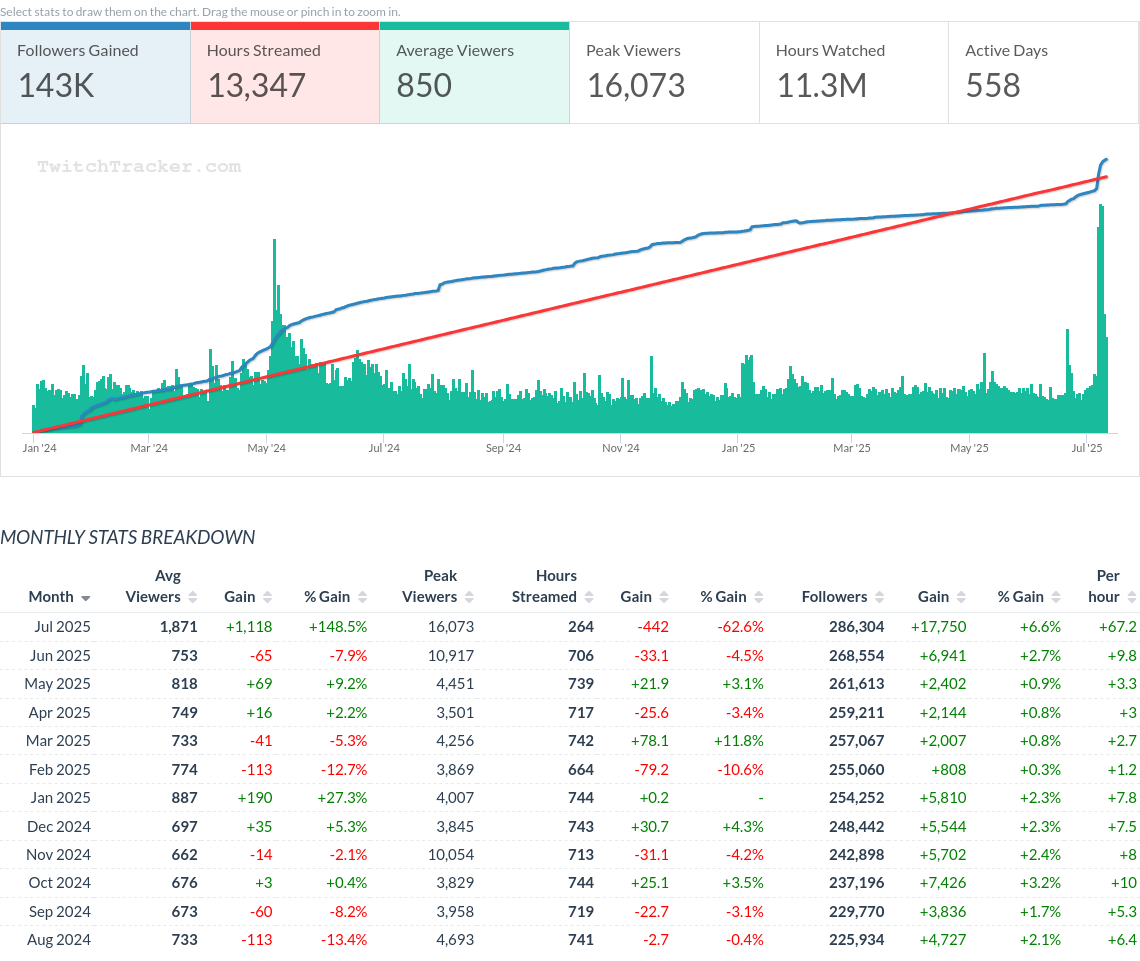Select the Jan 2025 month cell
1140x961 pixels.
click(x=61, y=798)
